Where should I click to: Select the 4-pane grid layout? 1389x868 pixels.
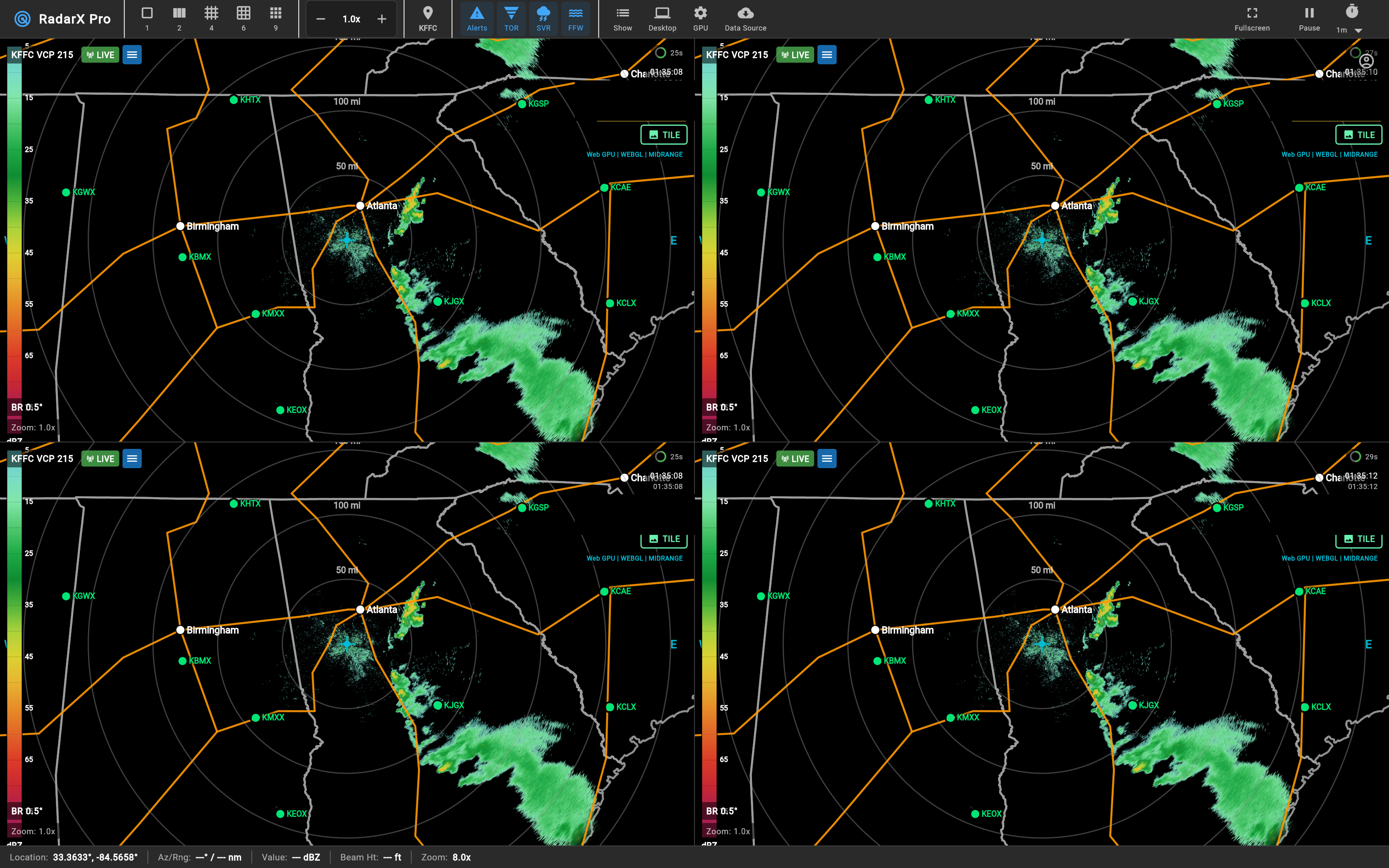(211, 18)
